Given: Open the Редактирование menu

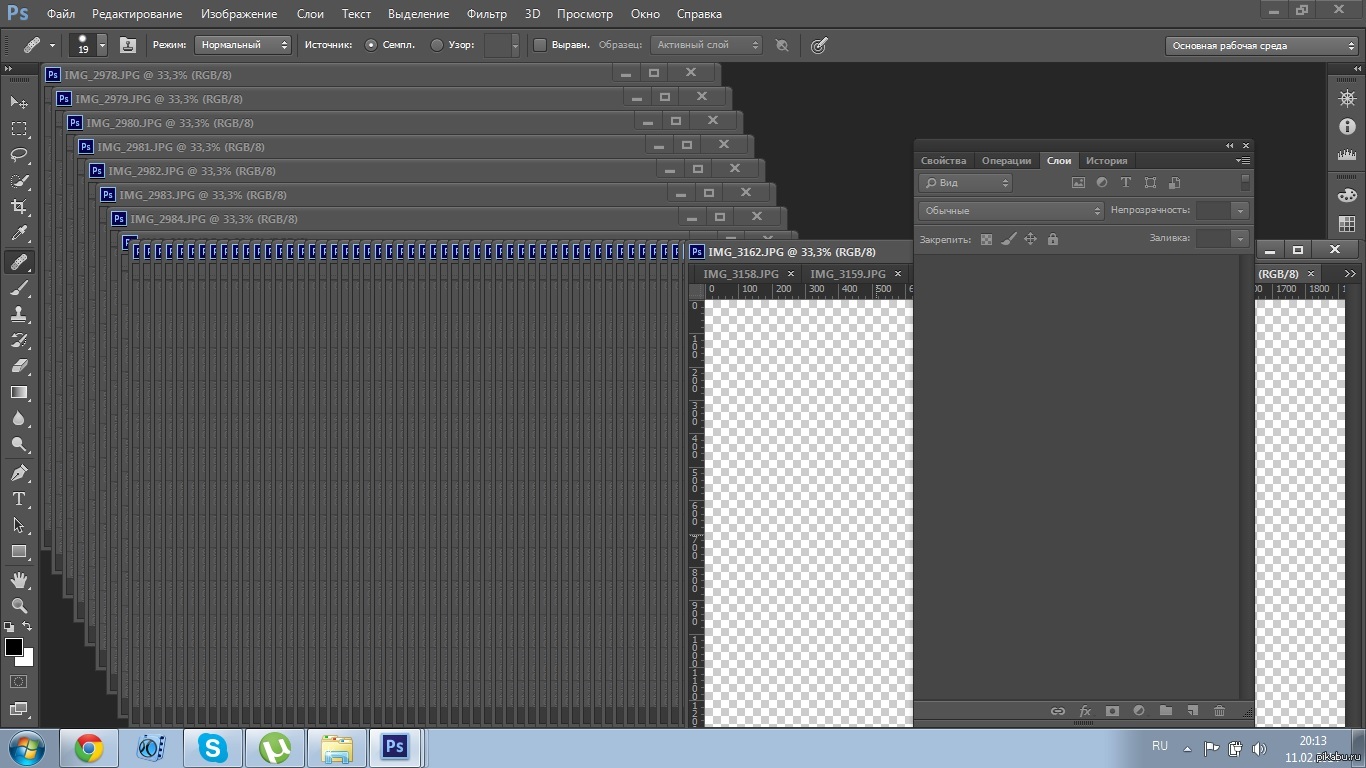Looking at the screenshot, I should point(137,14).
